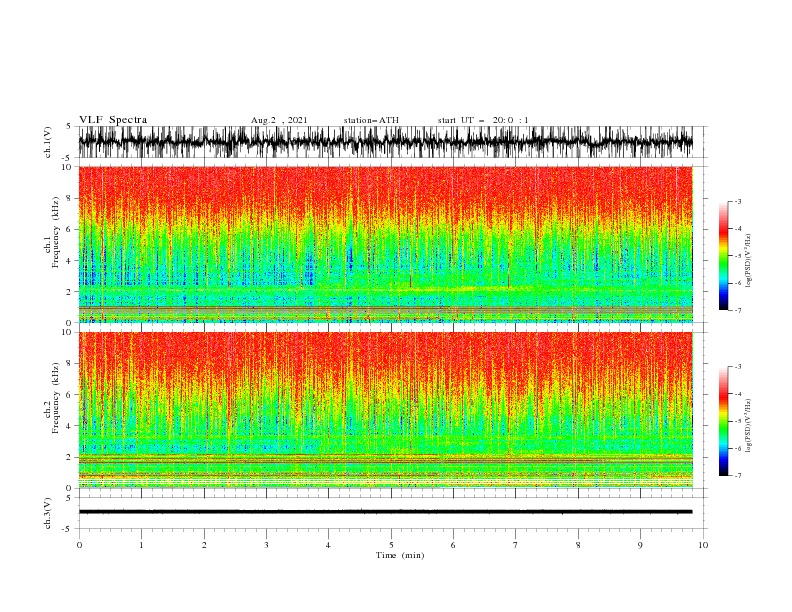Click the "VLF Spectra" title text

click(113, 120)
